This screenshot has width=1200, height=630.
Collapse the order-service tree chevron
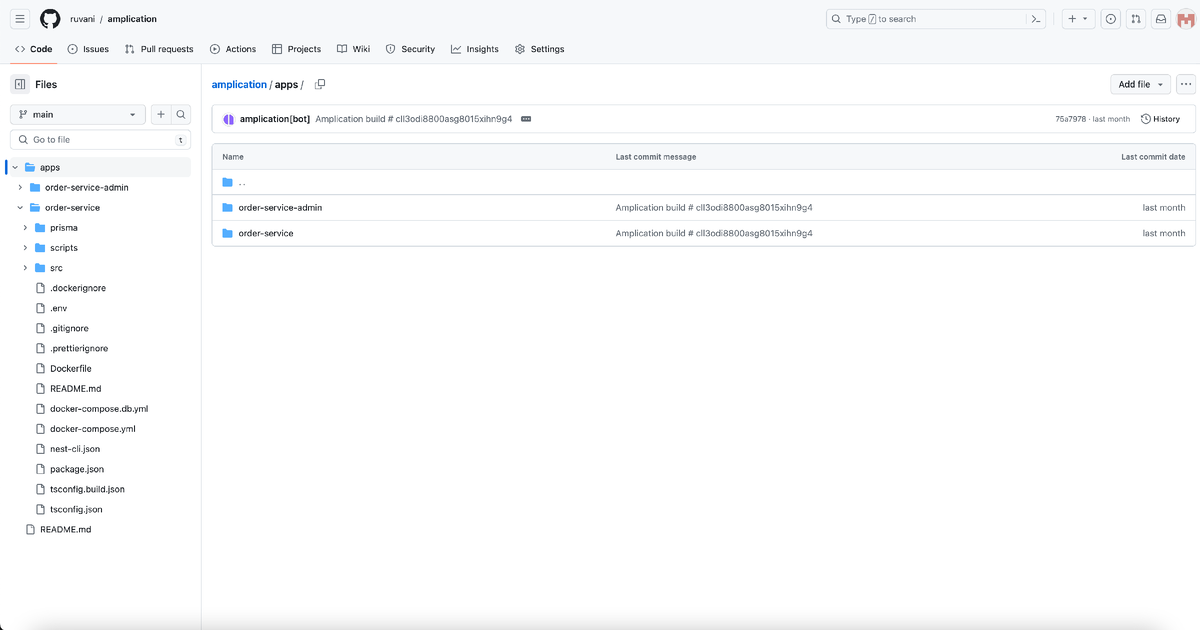[x=20, y=207]
